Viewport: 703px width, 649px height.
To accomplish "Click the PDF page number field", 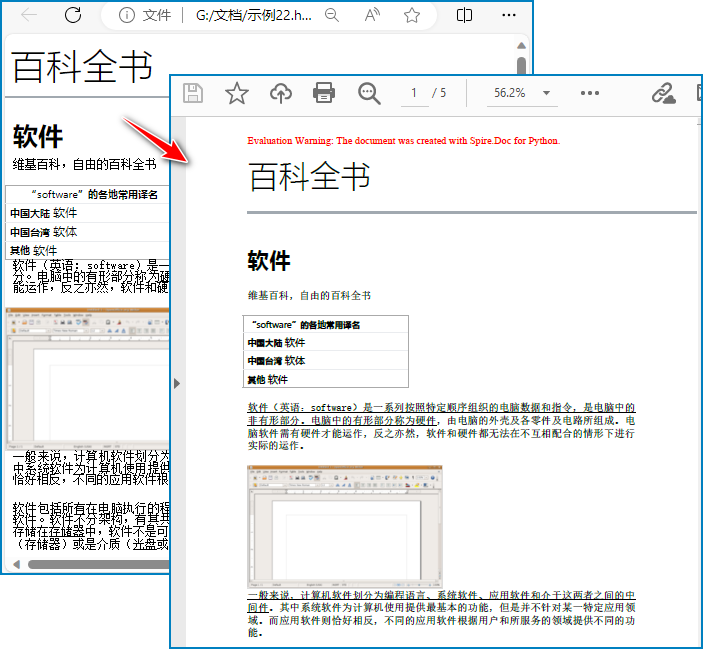I will coord(414,93).
